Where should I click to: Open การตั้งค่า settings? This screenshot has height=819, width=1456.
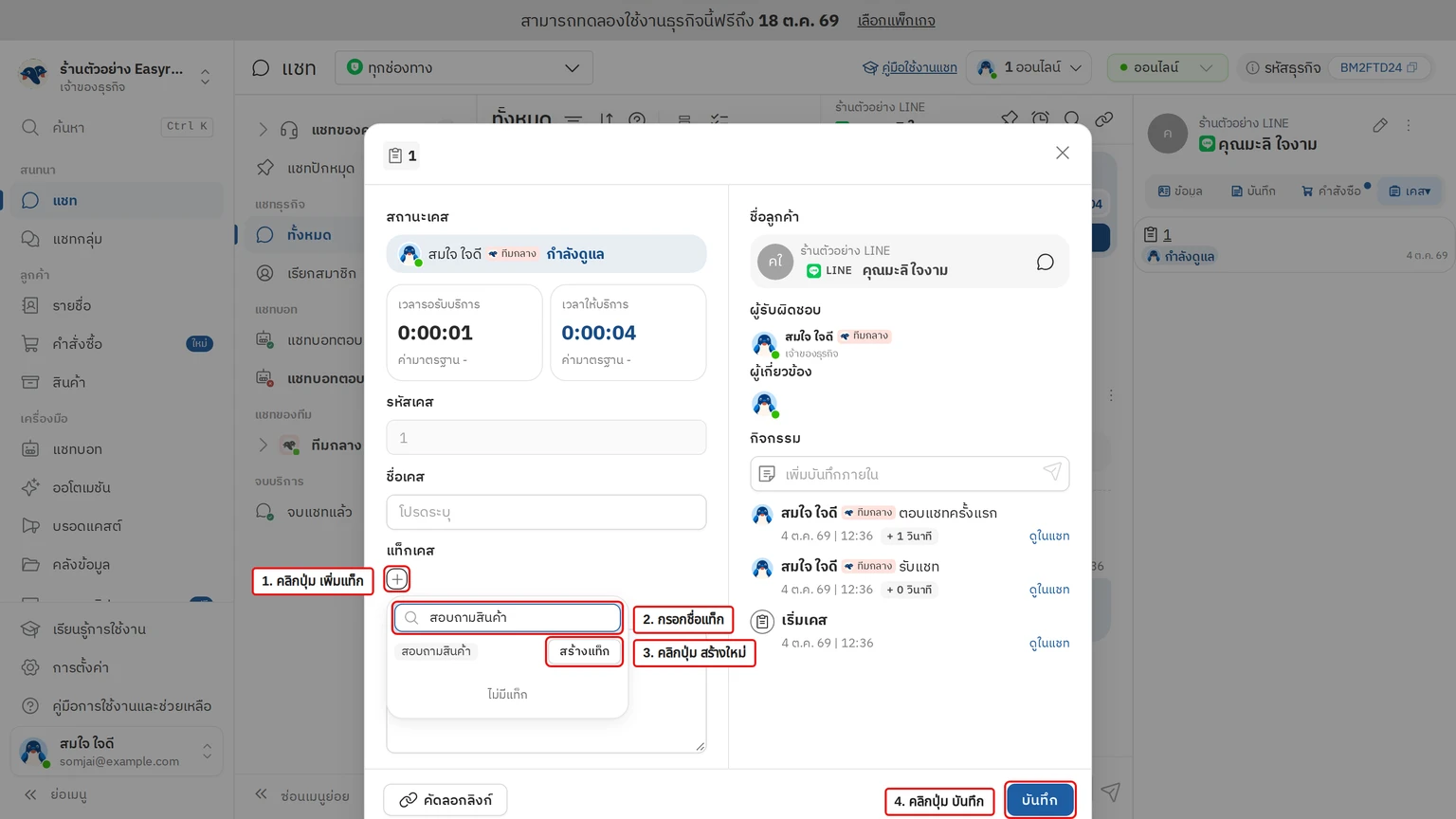117,667
